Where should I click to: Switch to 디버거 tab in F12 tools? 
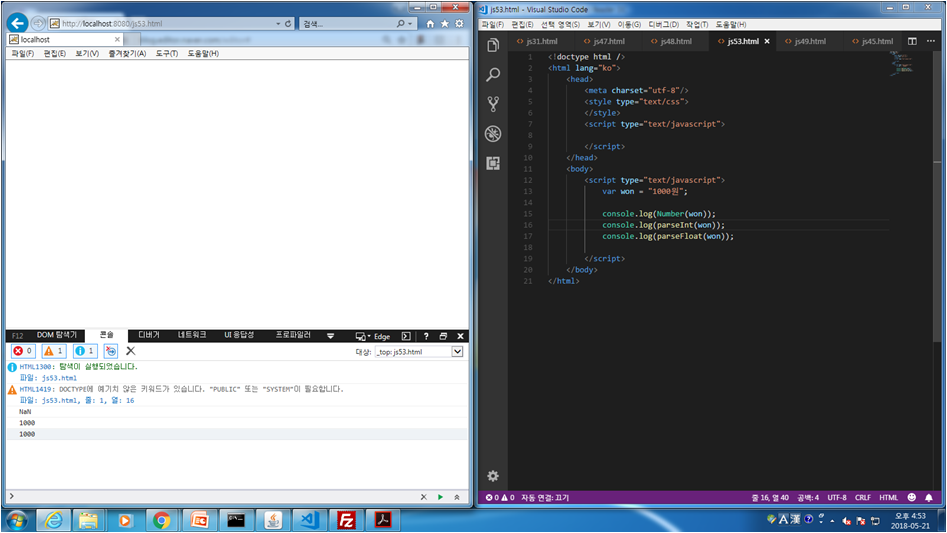pos(149,335)
